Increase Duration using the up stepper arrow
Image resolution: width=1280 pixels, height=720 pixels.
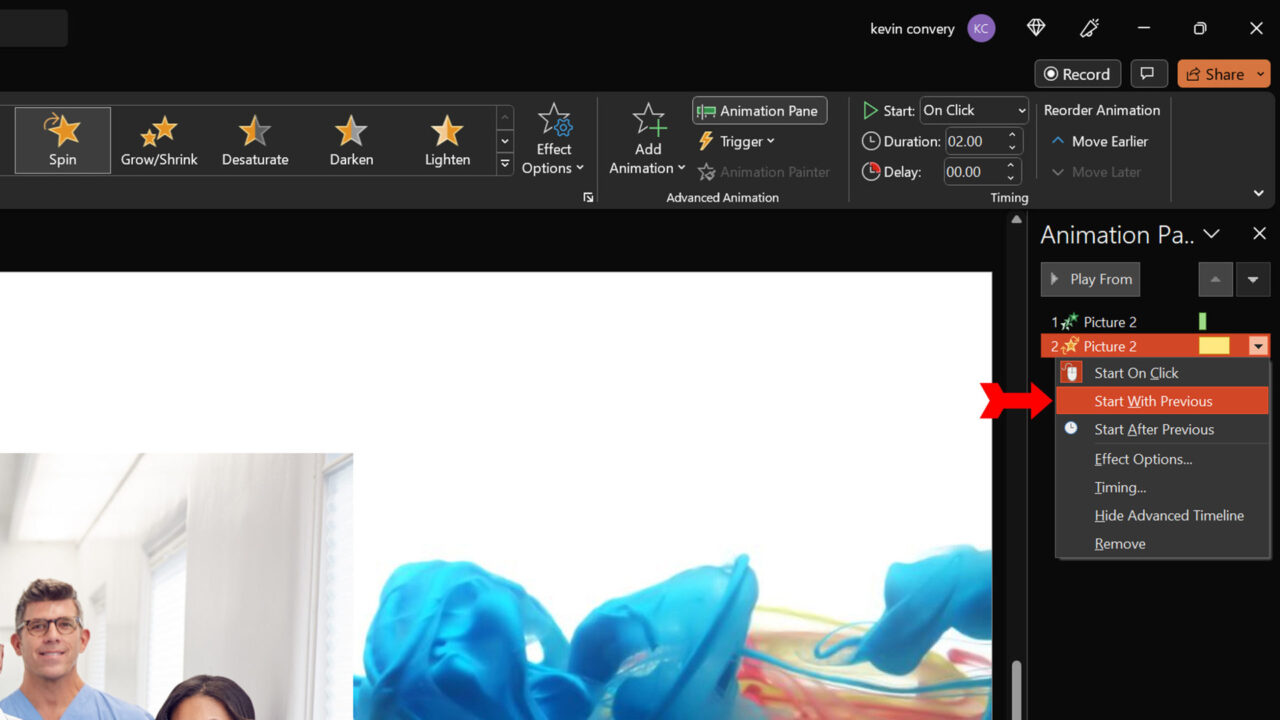tap(1011, 134)
